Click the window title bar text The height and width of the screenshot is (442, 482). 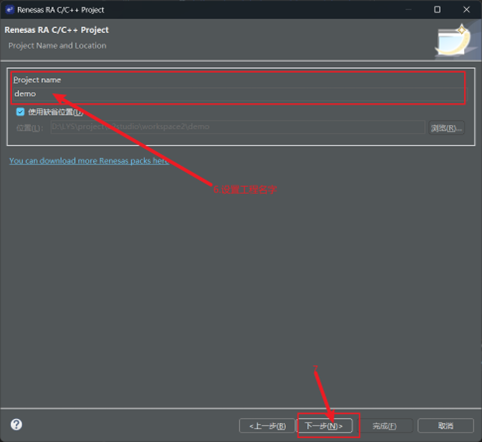point(61,10)
